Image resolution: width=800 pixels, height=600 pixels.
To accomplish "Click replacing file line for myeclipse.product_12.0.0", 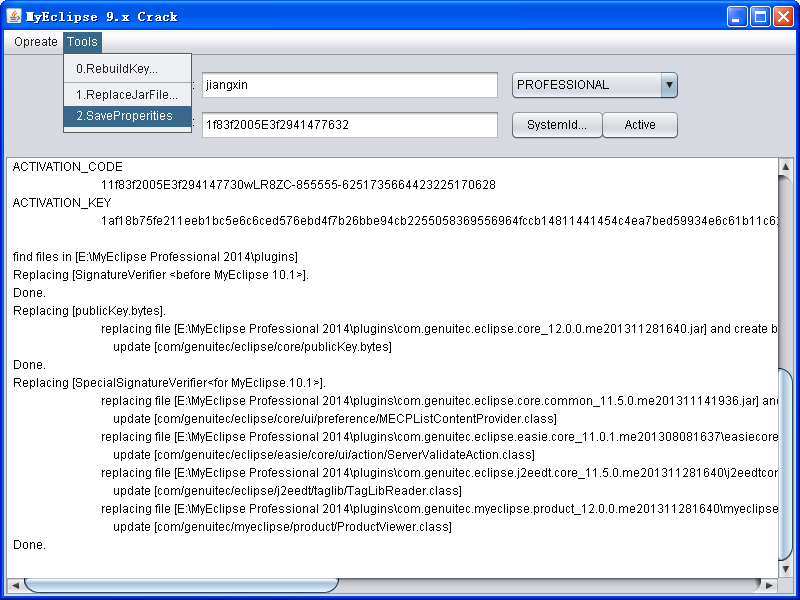I will pyautogui.click(x=439, y=509).
